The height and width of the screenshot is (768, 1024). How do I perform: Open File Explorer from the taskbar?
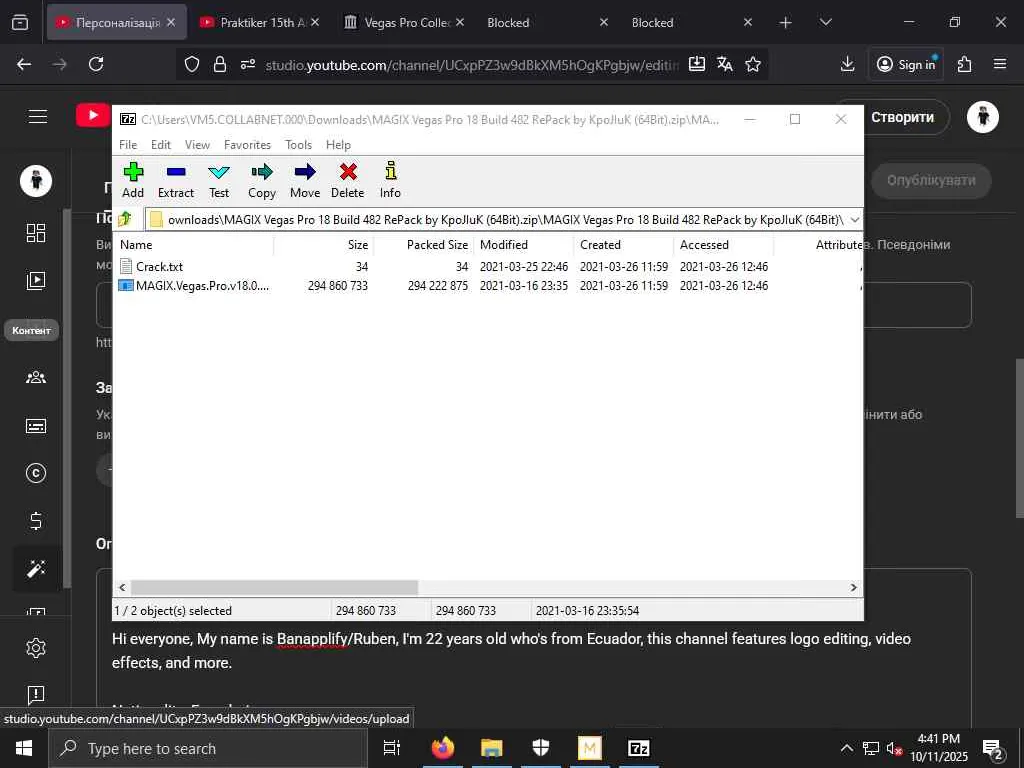(x=492, y=748)
